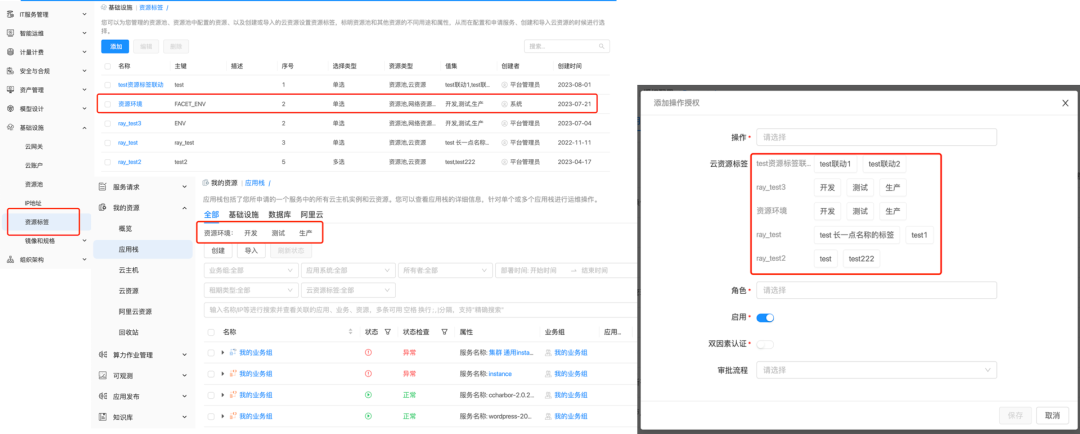
Task: Click the 取消 button in dialog
Action: [1052, 415]
